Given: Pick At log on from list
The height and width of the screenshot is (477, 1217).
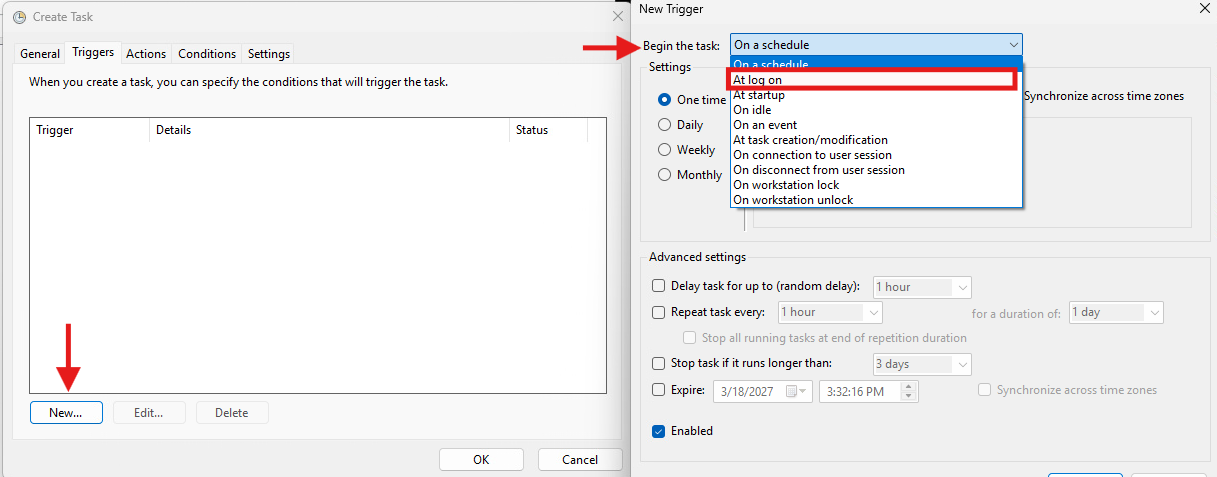Looking at the screenshot, I should [758, 80].
